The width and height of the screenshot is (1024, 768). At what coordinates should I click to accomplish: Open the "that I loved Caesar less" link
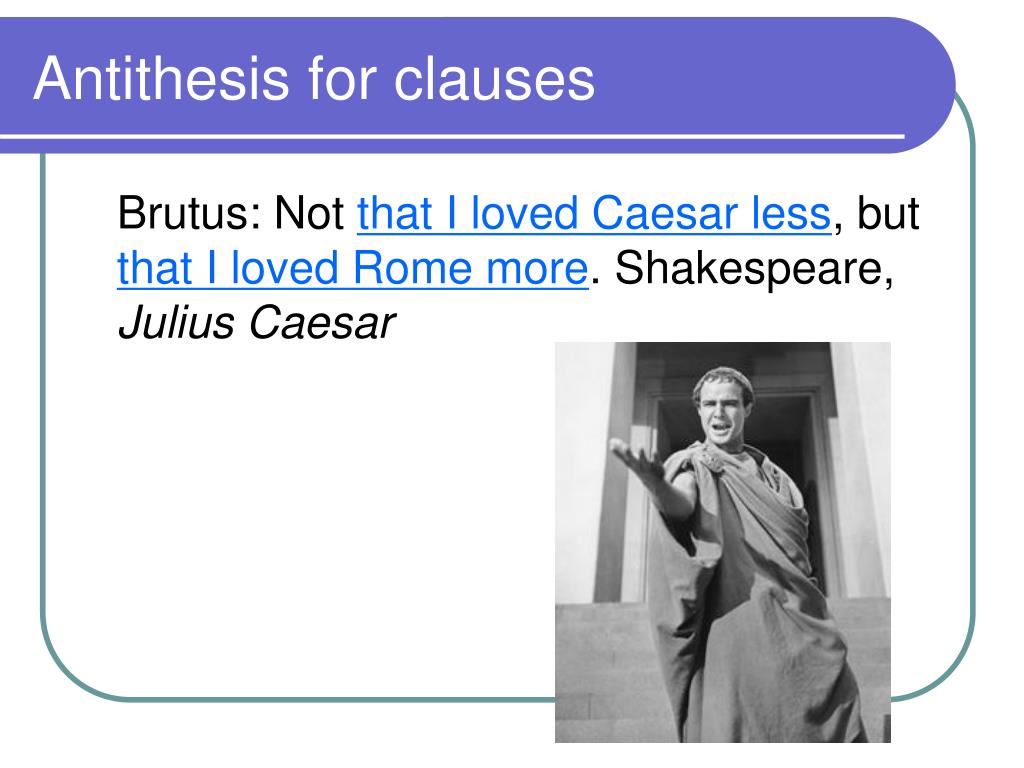click(x=594, y=213)
